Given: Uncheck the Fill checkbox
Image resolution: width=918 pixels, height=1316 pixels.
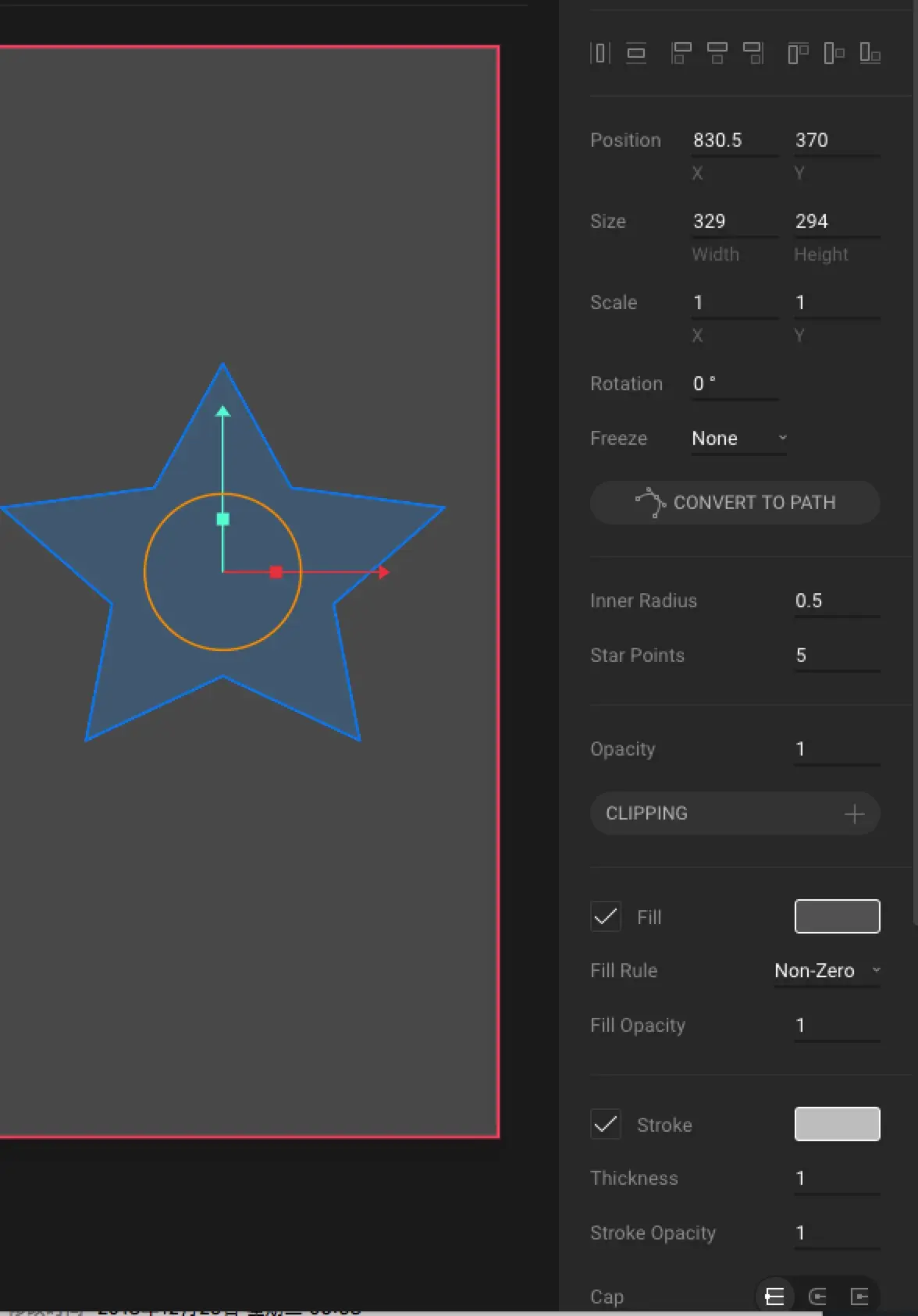Looking at the screenshot, I should coord(606,916).
